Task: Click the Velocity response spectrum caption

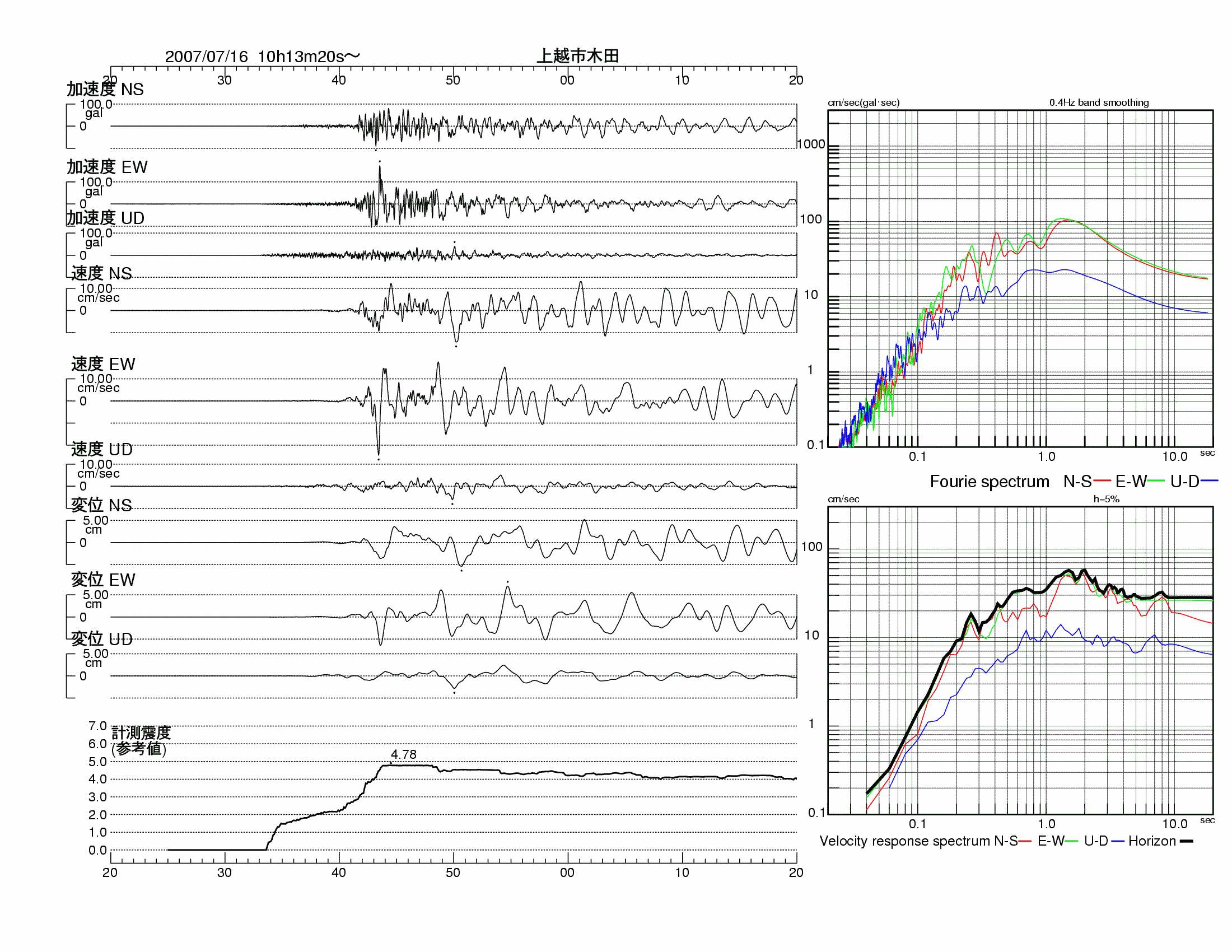Action: 904,841
